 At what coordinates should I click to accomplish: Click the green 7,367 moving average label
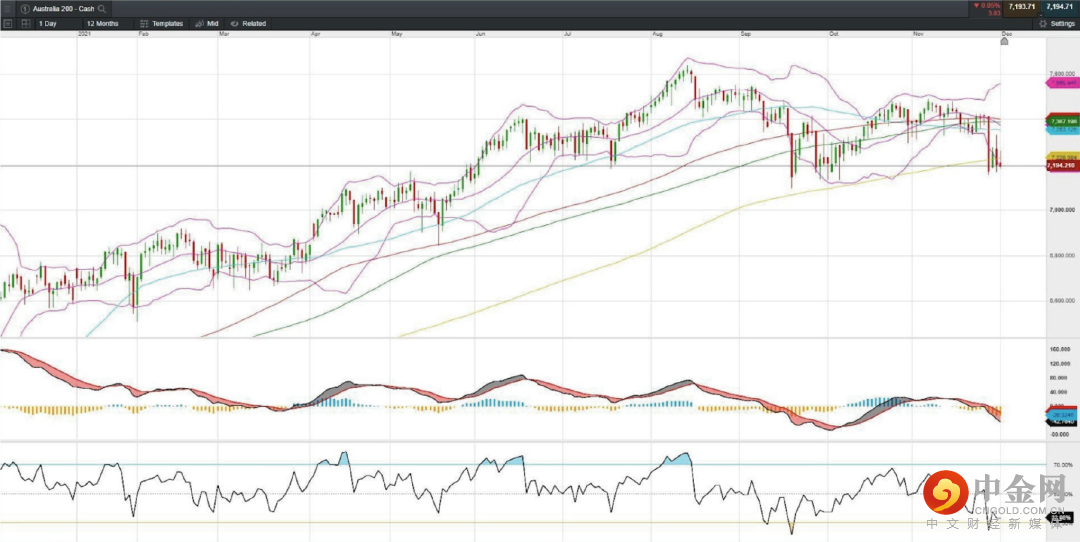[1060, 119]
